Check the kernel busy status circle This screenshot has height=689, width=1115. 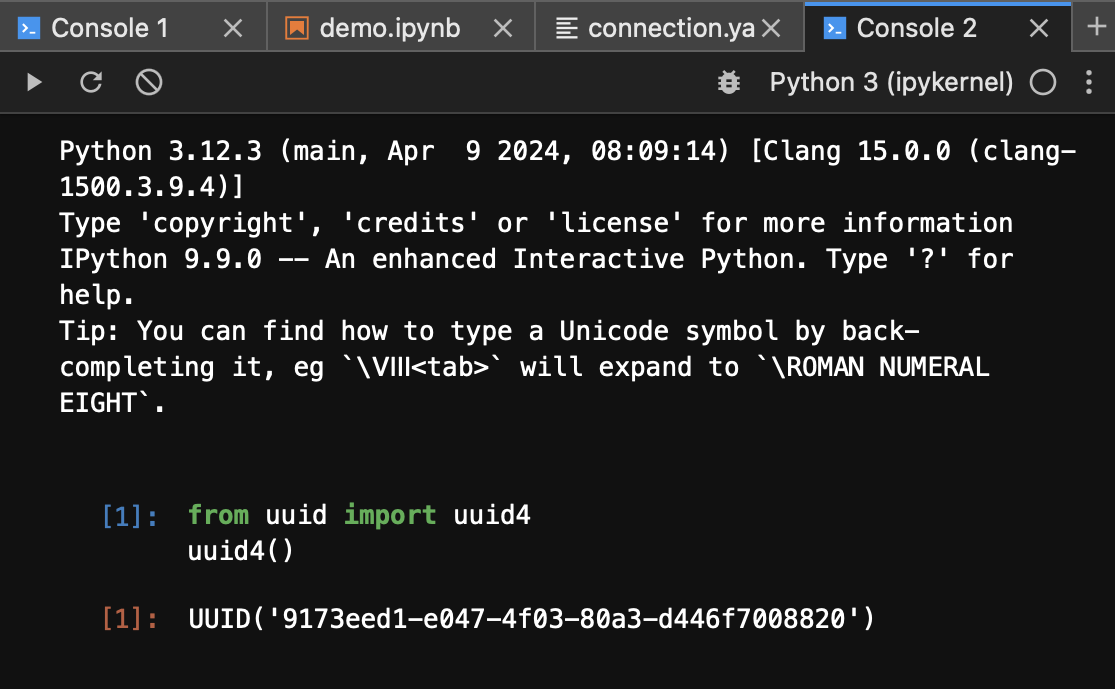coord(1041,82)
